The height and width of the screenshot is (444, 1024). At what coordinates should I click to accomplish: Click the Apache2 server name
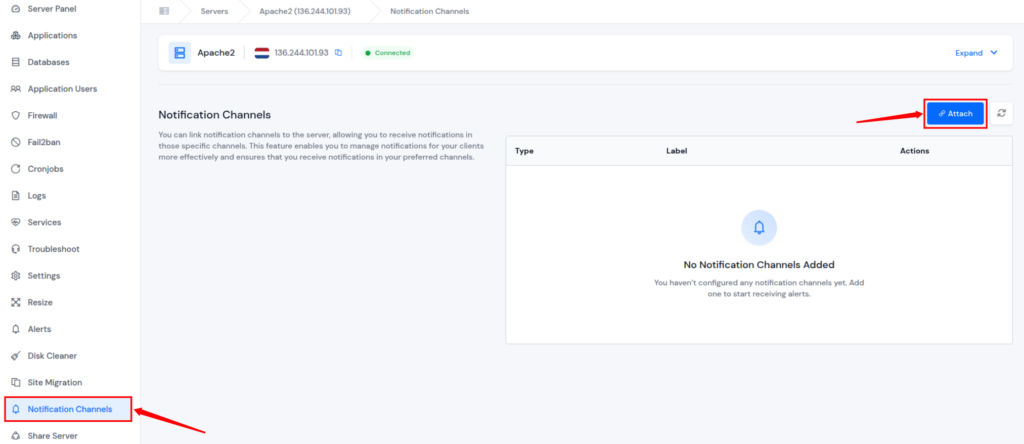click(216, 53)
